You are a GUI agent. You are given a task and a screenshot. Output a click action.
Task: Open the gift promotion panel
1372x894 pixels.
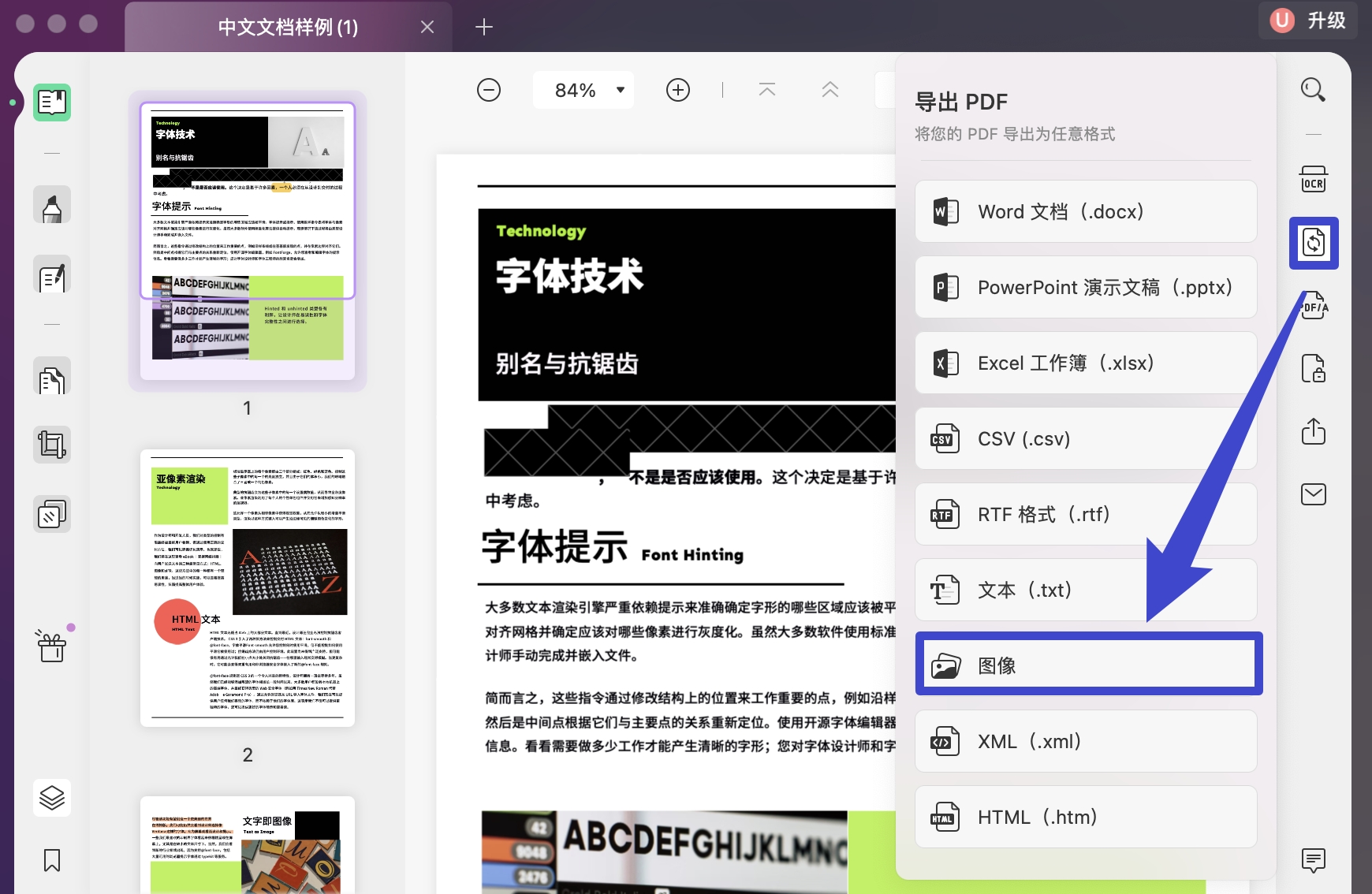coord(51,645)
